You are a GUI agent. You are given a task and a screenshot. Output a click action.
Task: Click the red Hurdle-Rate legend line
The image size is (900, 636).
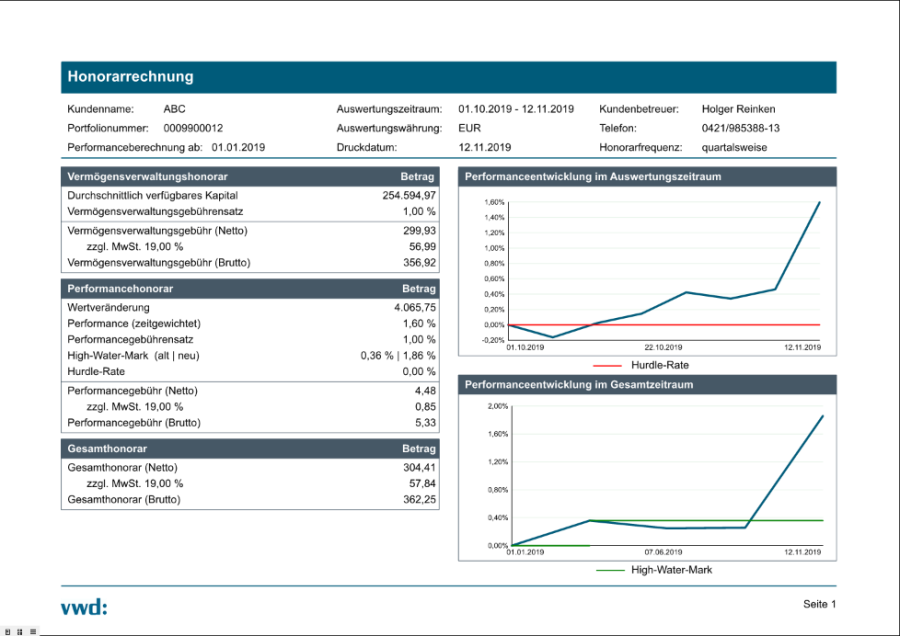(607, 365)
